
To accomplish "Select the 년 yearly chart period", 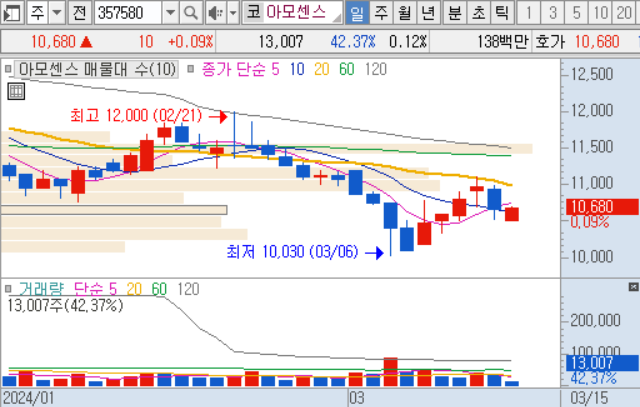I will (428, 13).
